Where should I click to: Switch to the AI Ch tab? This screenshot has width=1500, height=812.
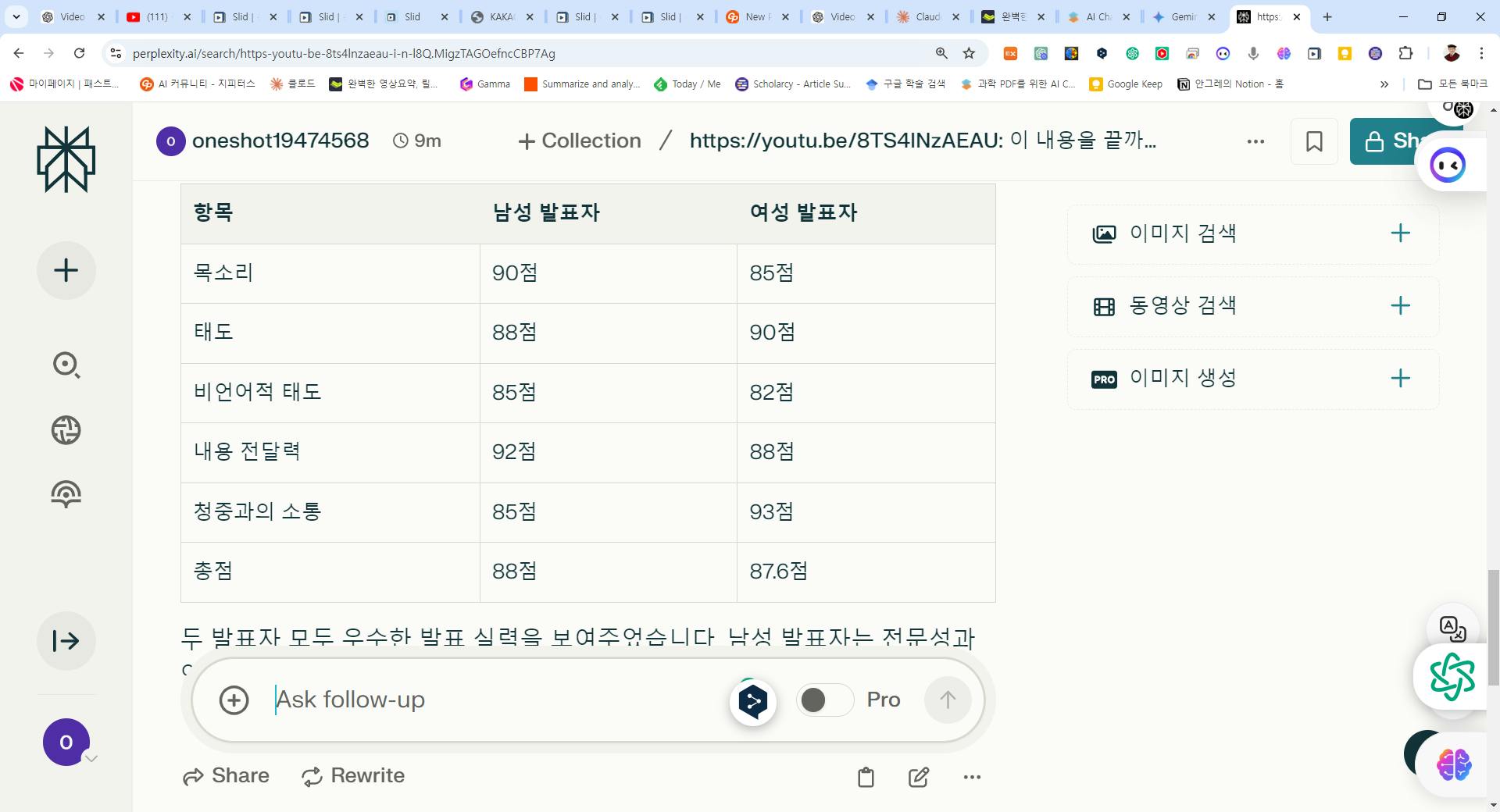point(1099,16)
